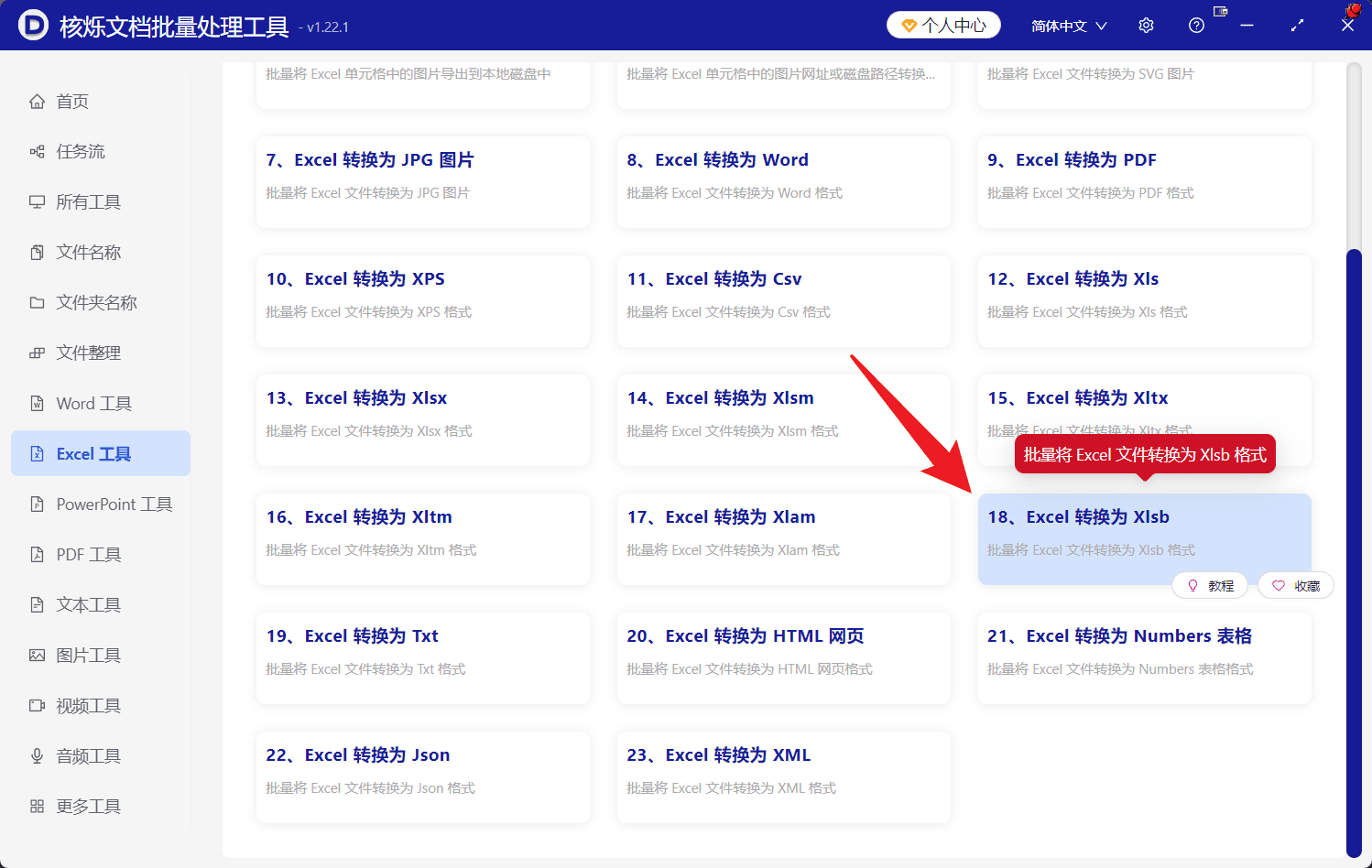Image resolution: width=1372 pixels, height=868 pixels.
Task: Open the PDF 工具 sidebar section
Action: (x=101, y=555)
